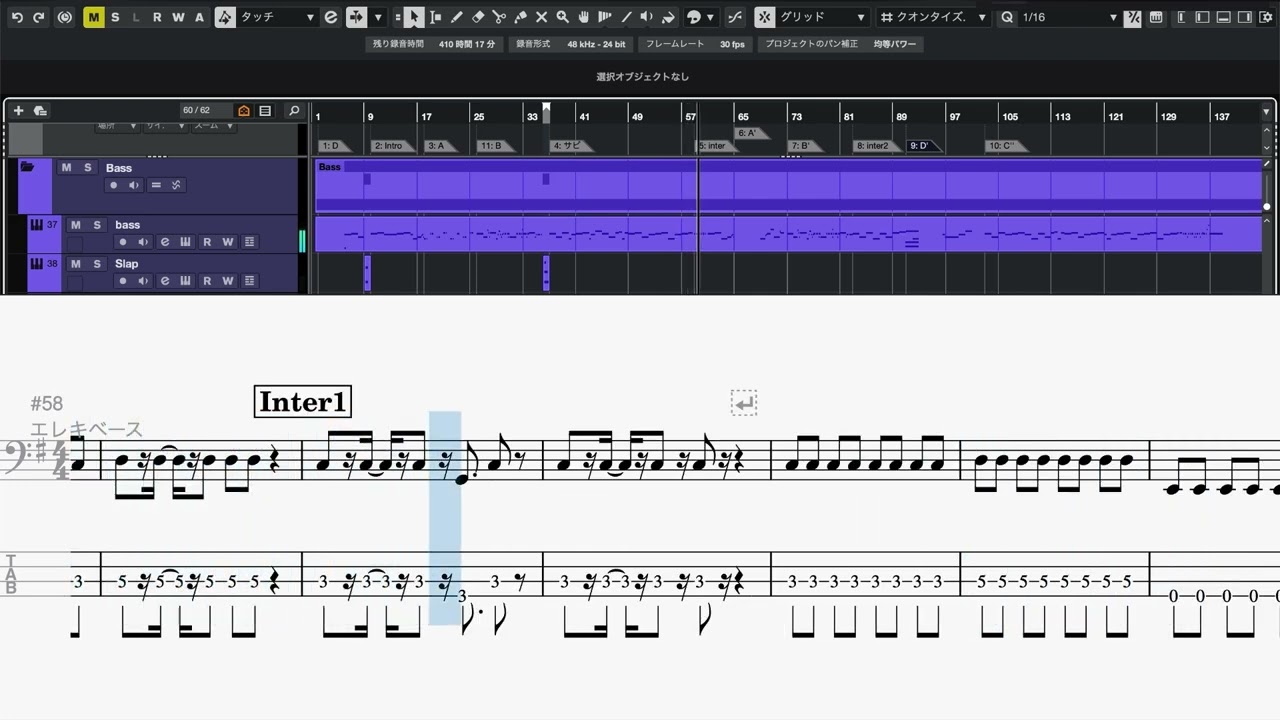Open window layout setup gear icon
The width and height of the screenshot is (1280, 720).
coord(1267,17)
